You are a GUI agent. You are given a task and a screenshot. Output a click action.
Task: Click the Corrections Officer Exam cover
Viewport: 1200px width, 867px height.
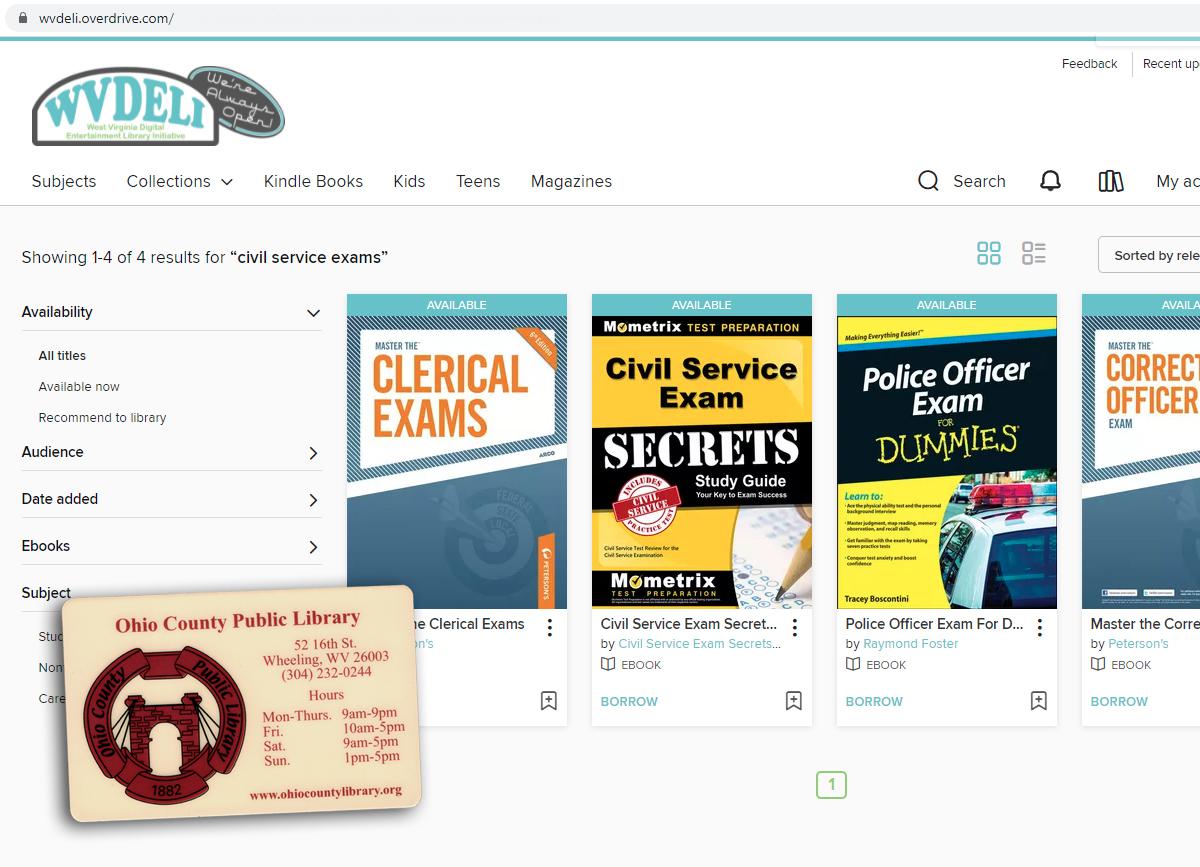tap(1141, 462)
